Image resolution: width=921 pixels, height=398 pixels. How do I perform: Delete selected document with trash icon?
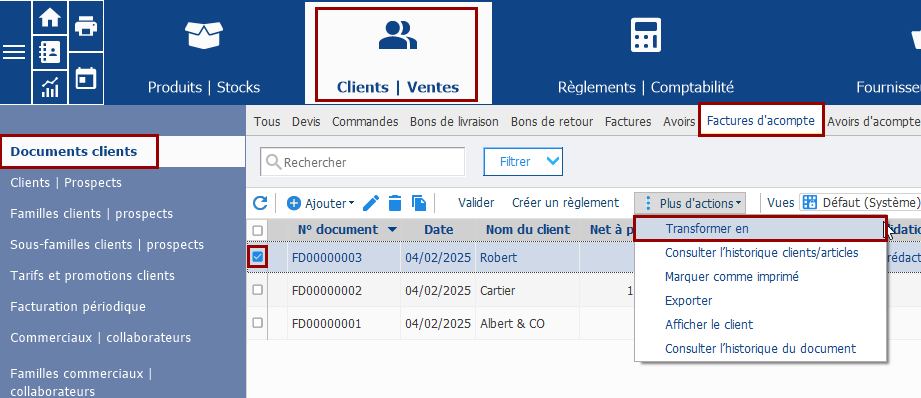coord(395,203)
